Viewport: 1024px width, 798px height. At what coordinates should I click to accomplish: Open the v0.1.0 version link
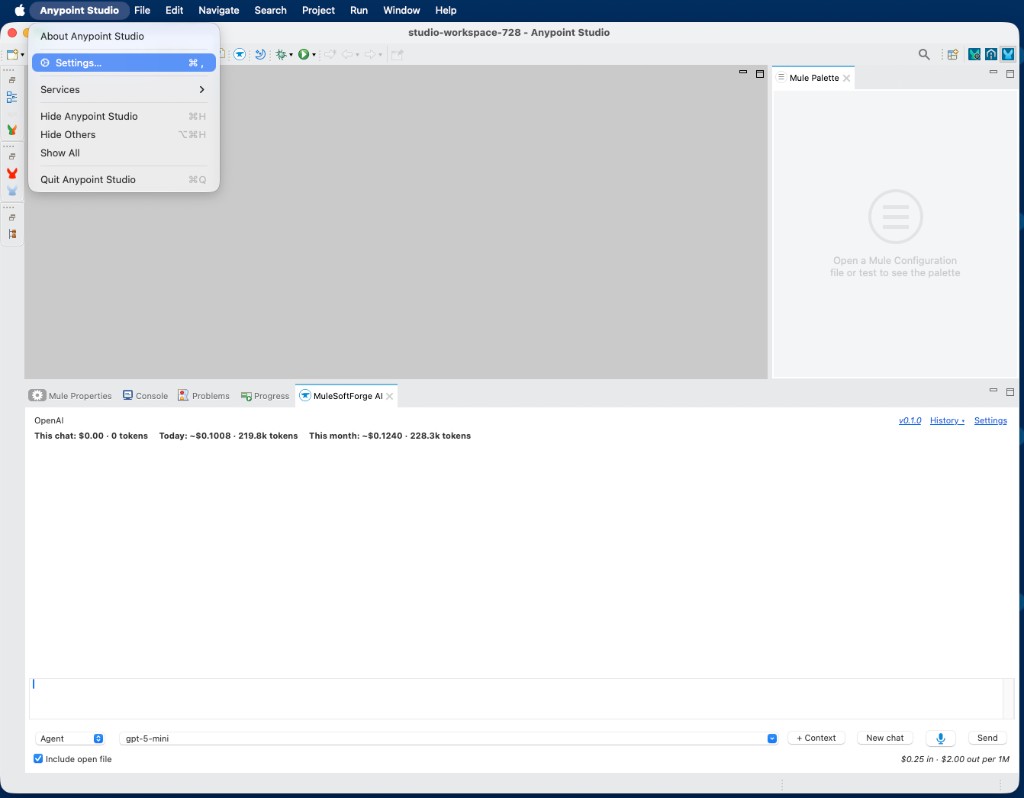click(910, 421)
